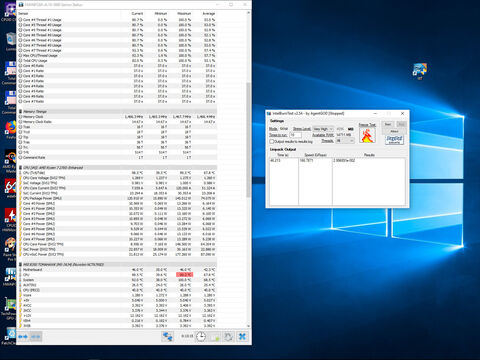Click the Speed (GFlops) column header in Linpack Output

(315, 155)
